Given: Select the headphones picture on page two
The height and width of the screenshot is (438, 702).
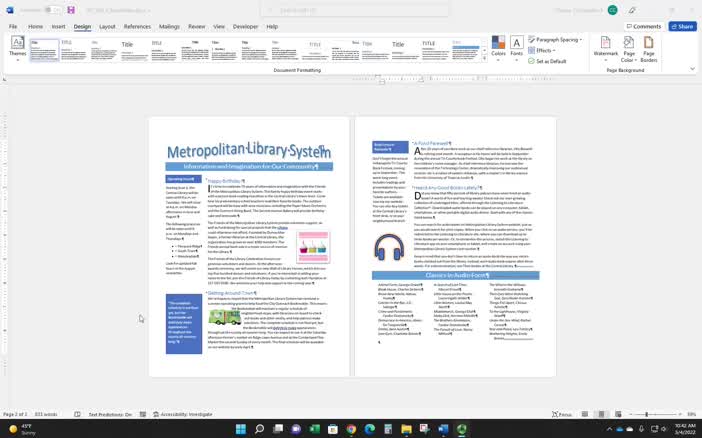Looking at the screenshot, I should (389, 247).
